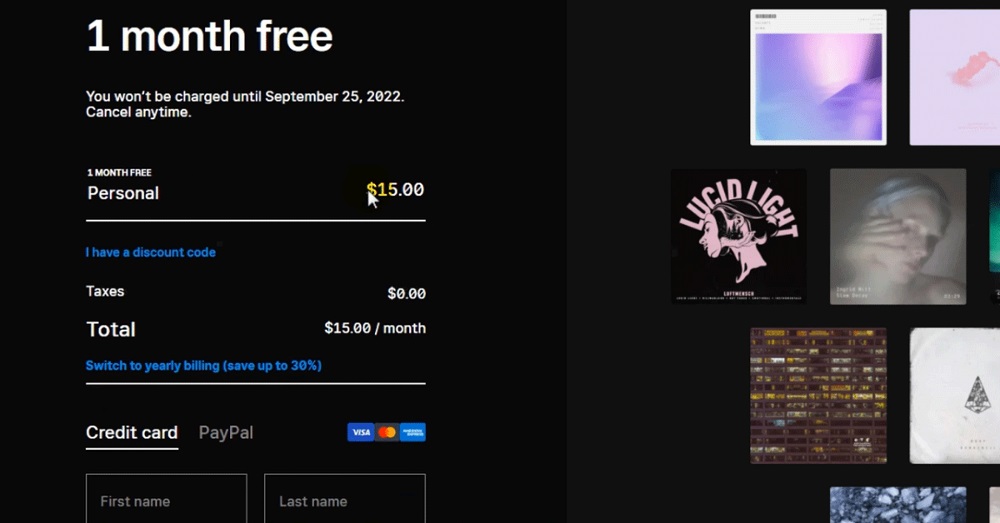Open the blurred face portrait album cover
The image size is (1000, 523).
[x=898, y=237]
